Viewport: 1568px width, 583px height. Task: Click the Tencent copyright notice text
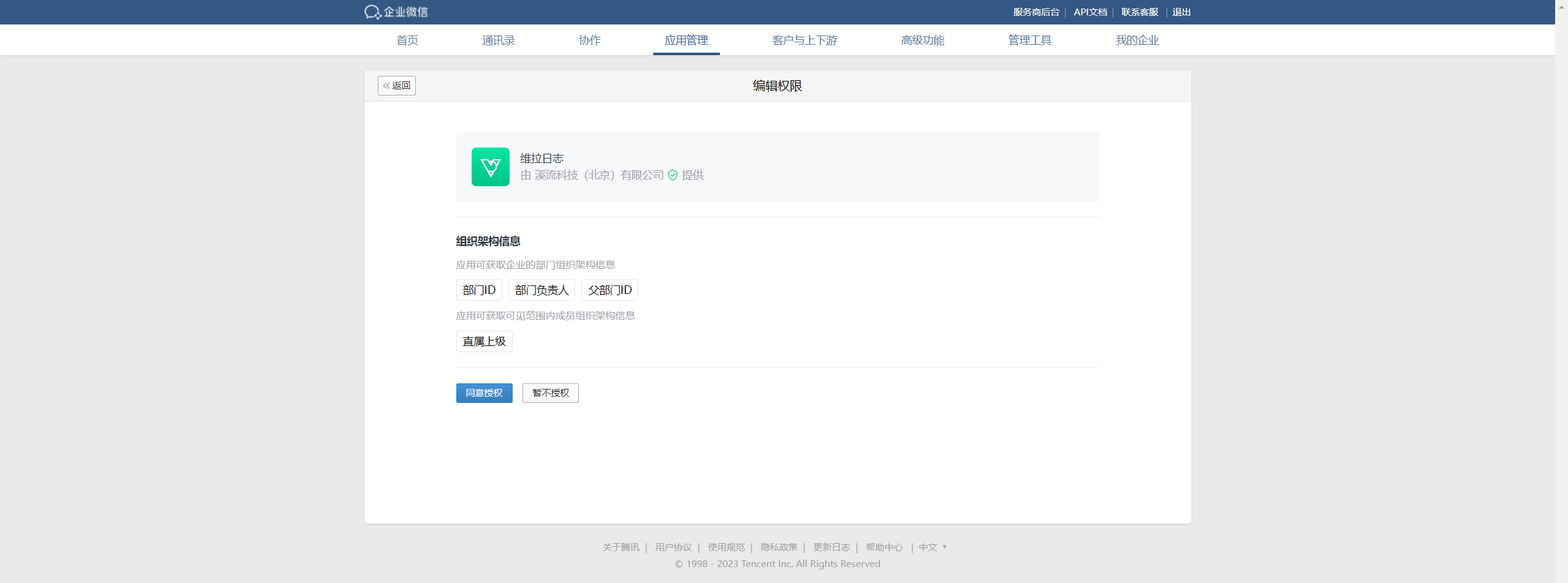pos(777,564)
